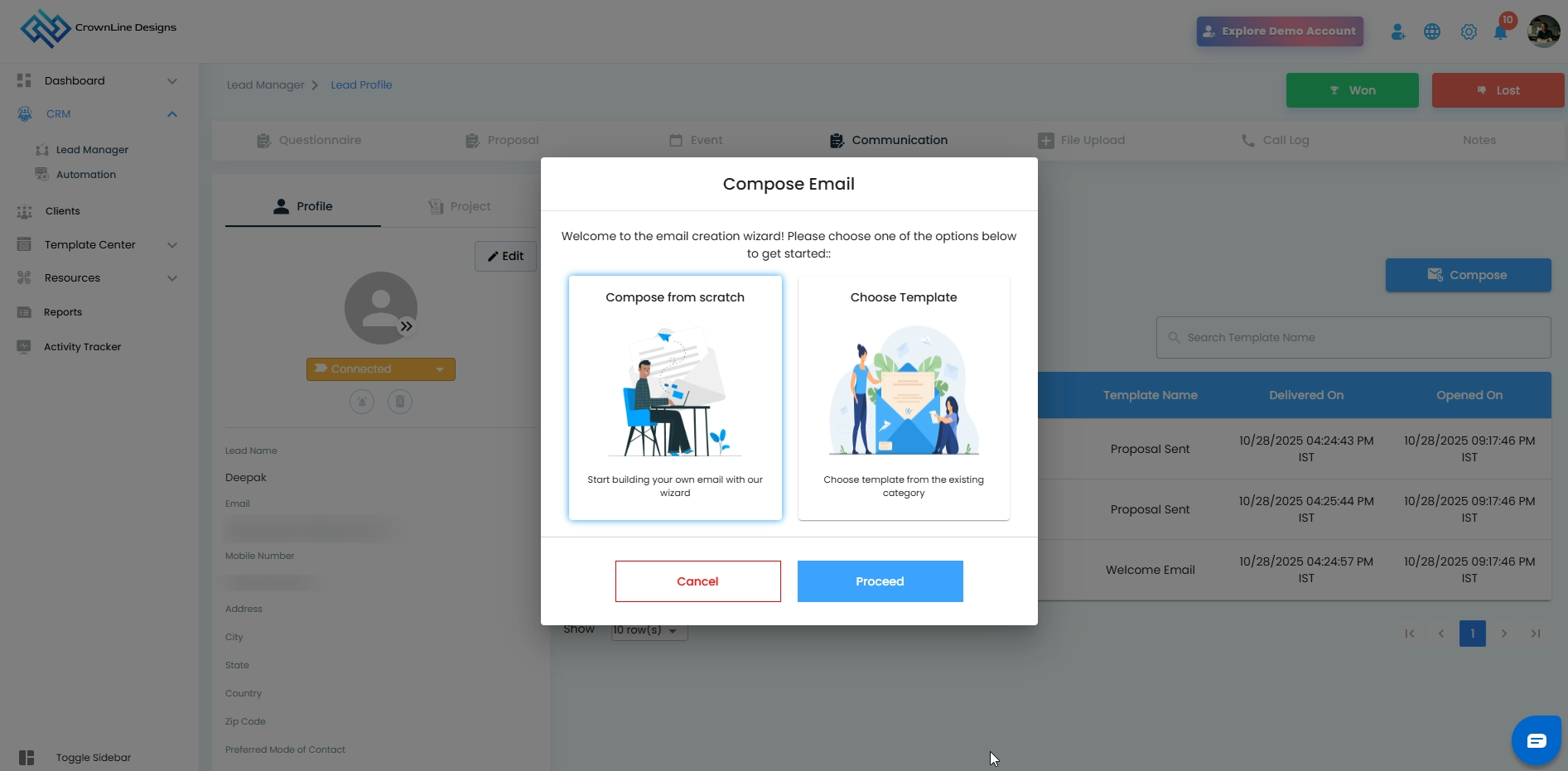This screenshot has width=1568, height=771.
Task: Click the Toggle Sidebar icon
Action: pos(27,758)
